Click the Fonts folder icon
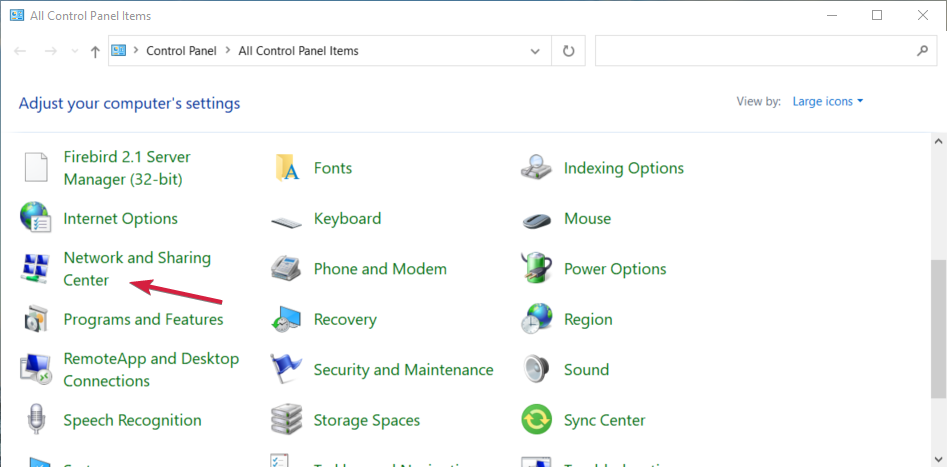 click(287, 168)
